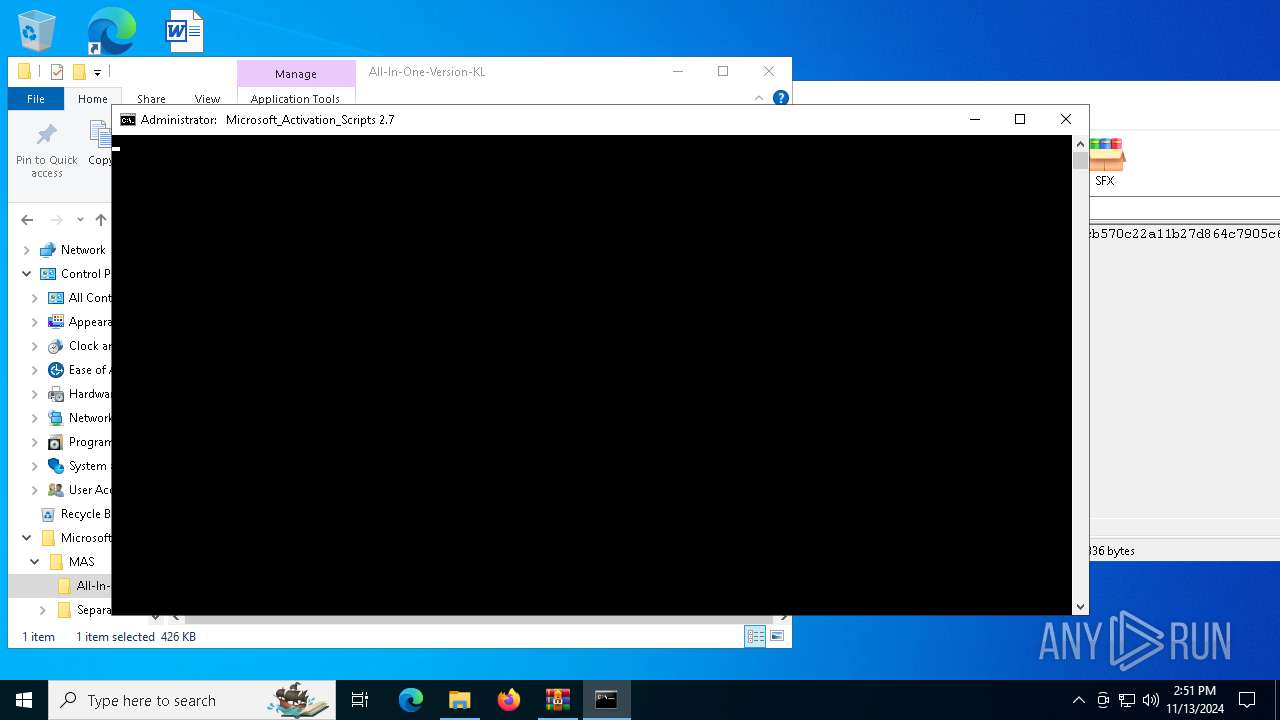Expand the Network tree node

pos(27,250)
